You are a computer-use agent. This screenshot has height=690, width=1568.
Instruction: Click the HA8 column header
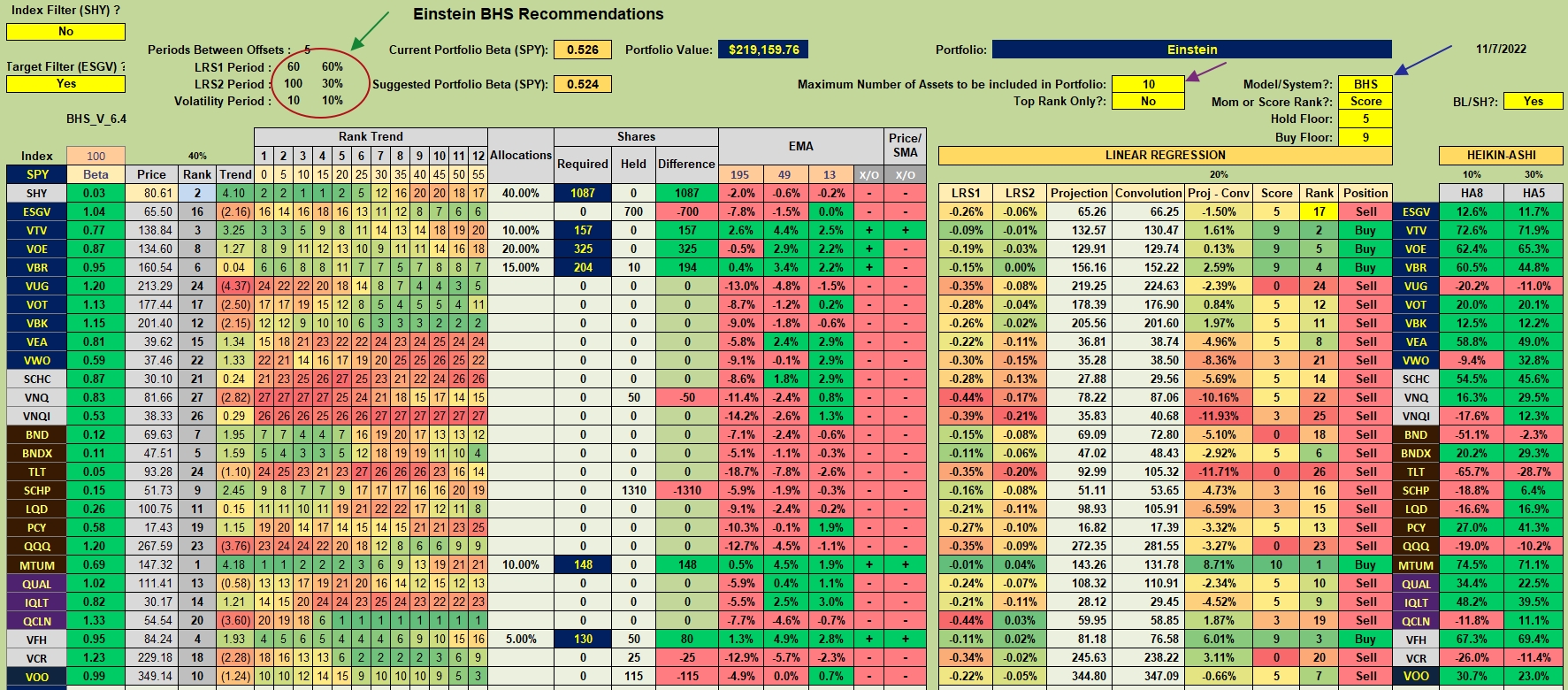click(1472, 193)
